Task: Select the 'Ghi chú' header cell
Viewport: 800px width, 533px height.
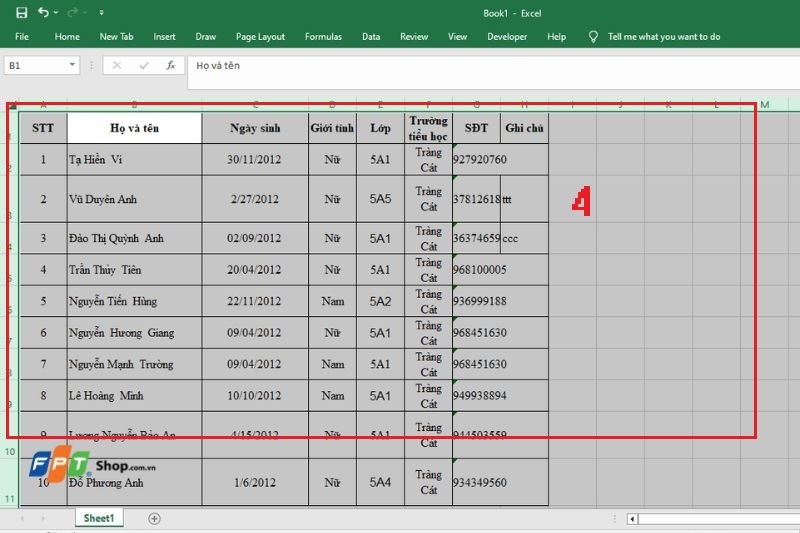Action: coord(524,128)
